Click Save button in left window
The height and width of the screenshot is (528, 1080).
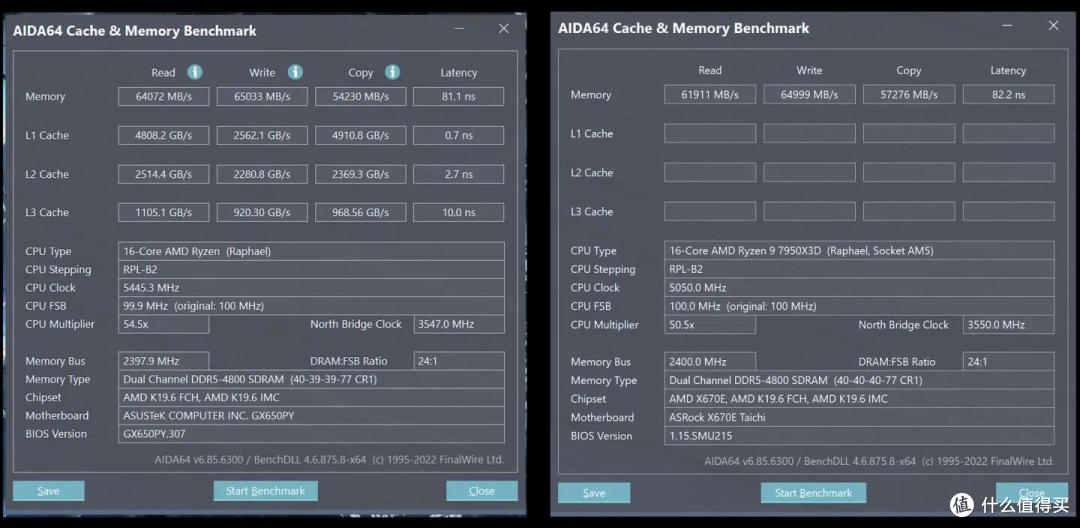(x=48, y=491)
